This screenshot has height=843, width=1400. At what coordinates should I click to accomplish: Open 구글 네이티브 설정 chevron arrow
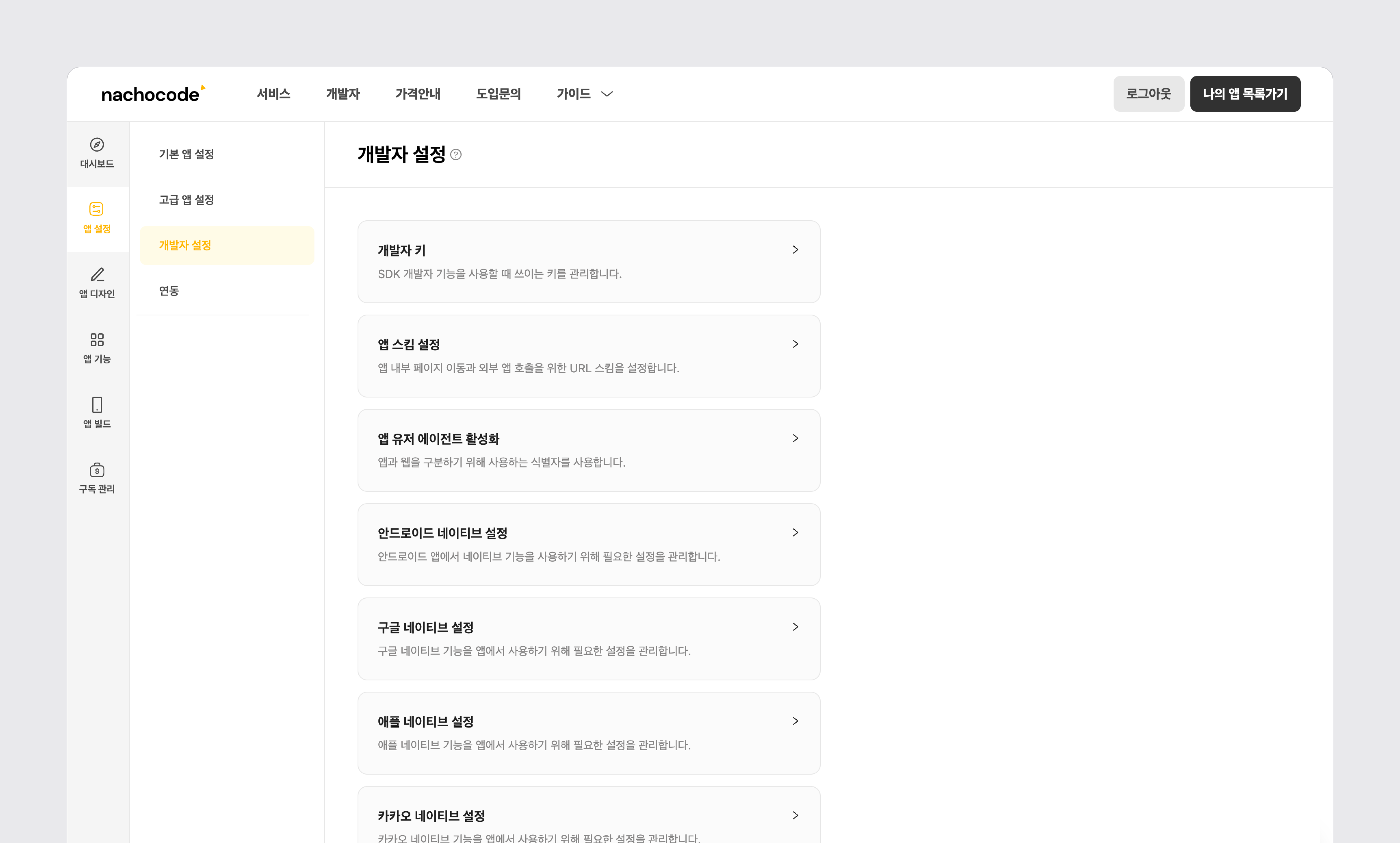coord(795,627)
